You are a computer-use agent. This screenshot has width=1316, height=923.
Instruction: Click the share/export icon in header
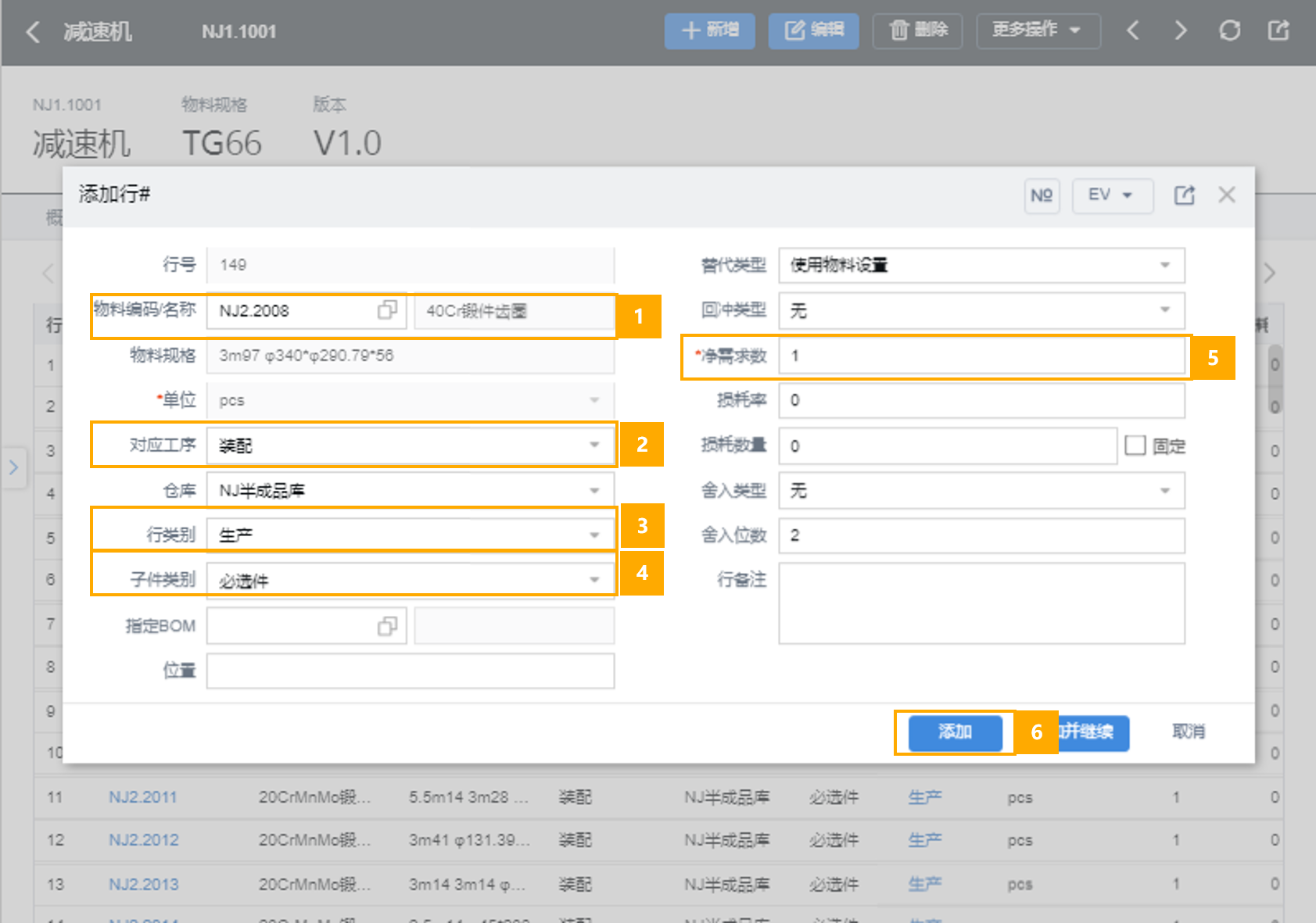click(1278, 31)
